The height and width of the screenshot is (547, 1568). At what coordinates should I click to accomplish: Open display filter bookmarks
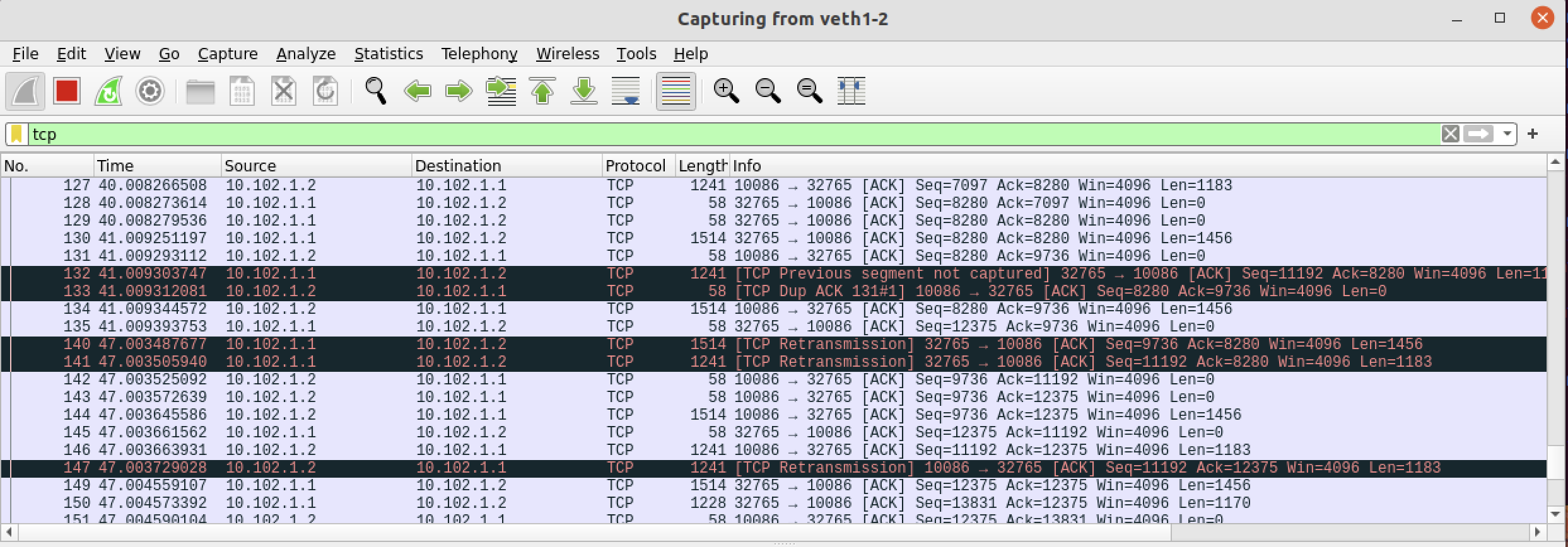click(x=17, y=134)
